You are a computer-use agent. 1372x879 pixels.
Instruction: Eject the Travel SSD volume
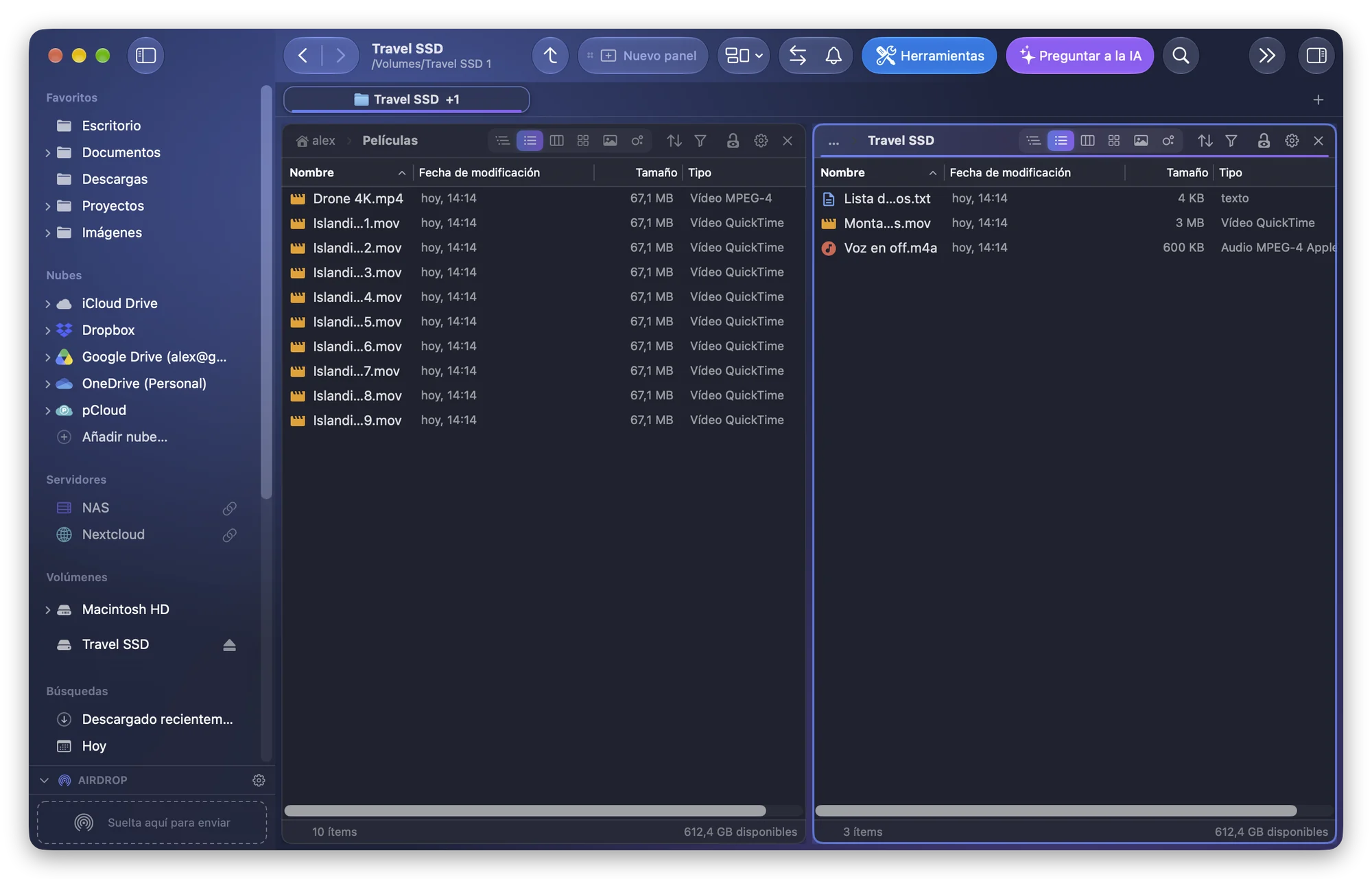(x=229, y=645)
